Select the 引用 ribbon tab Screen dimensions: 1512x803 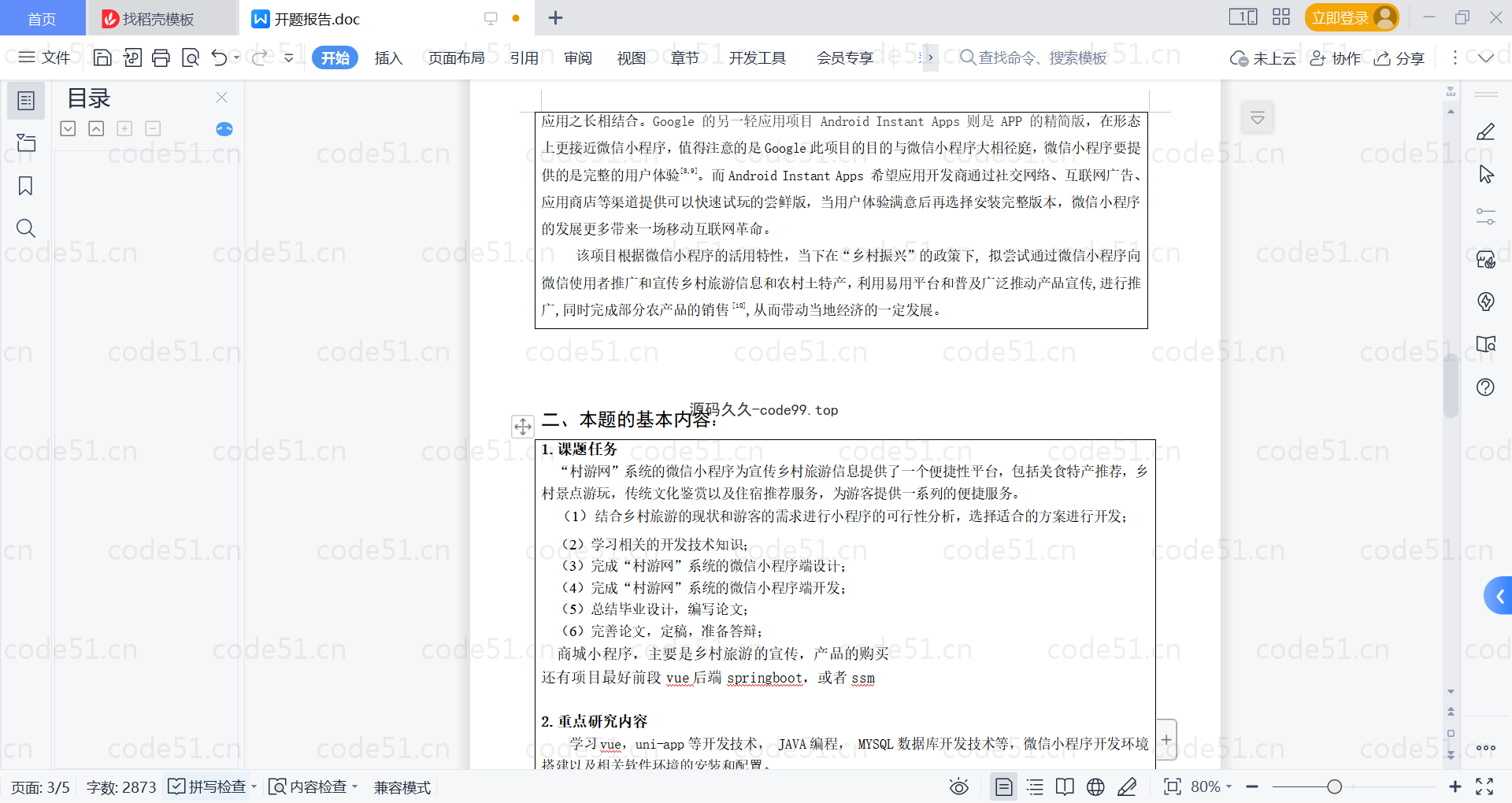click(x=524, y=57)
